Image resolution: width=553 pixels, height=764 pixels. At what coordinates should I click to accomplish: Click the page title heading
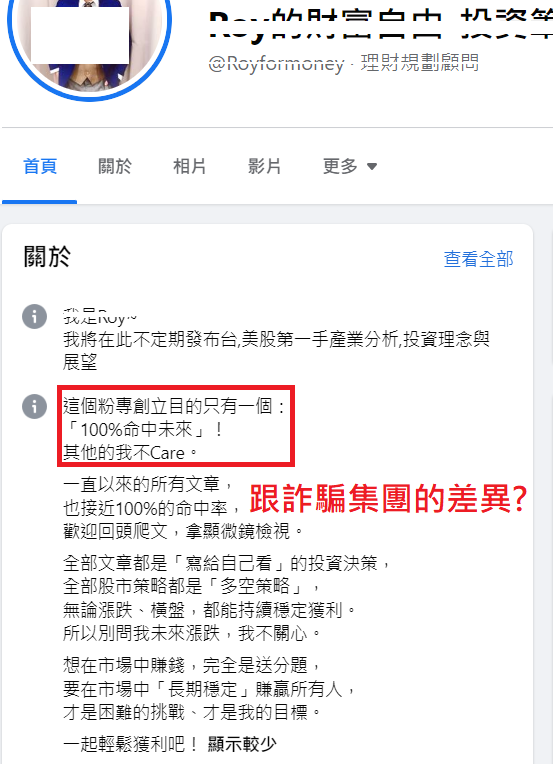[x=381, y=24]
